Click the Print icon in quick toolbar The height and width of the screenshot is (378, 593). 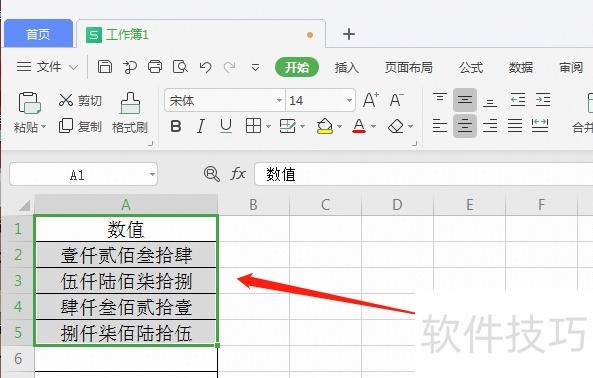click(155, 67)
